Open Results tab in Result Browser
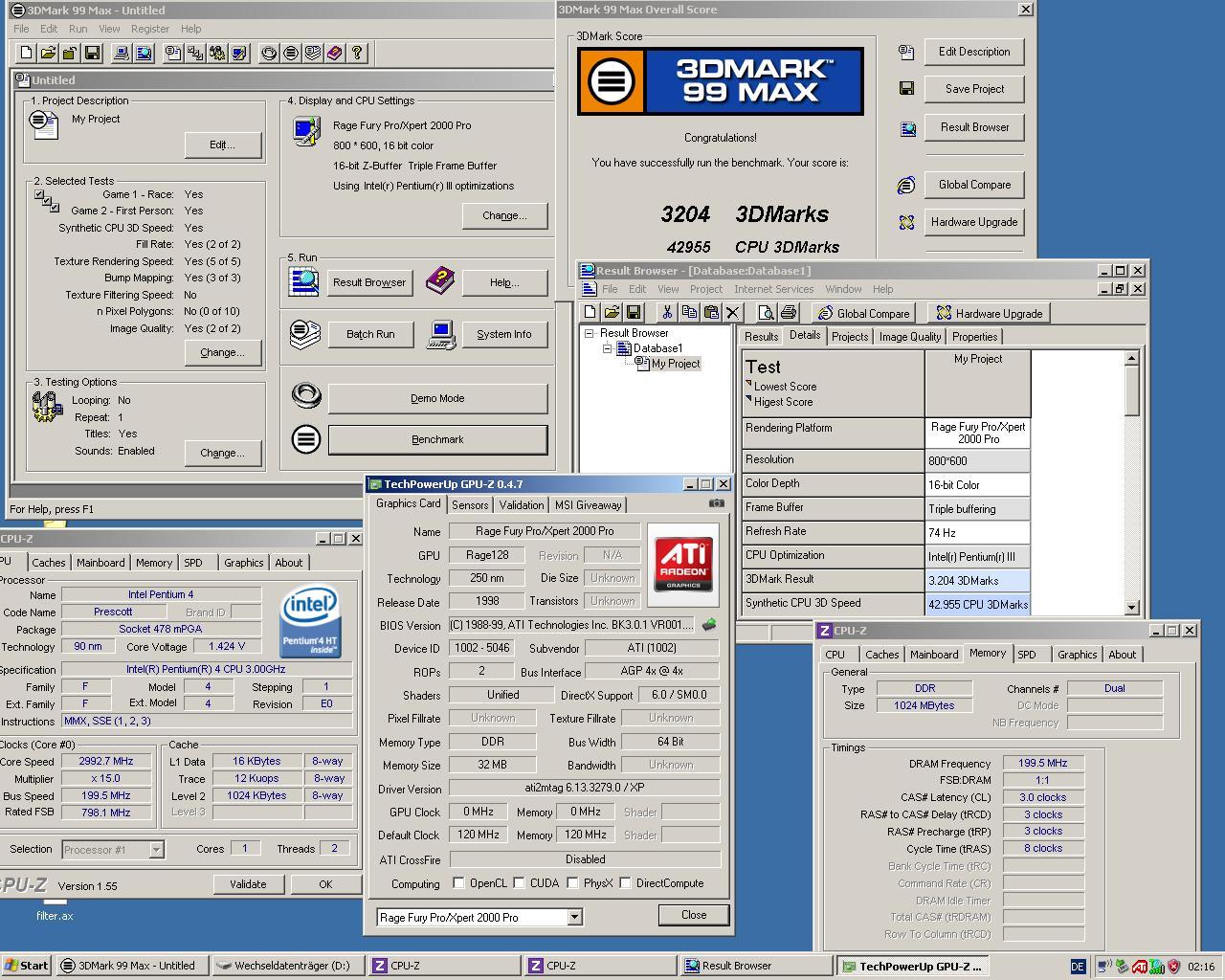This screenshot has height=980, width=1225. (762, 337)
